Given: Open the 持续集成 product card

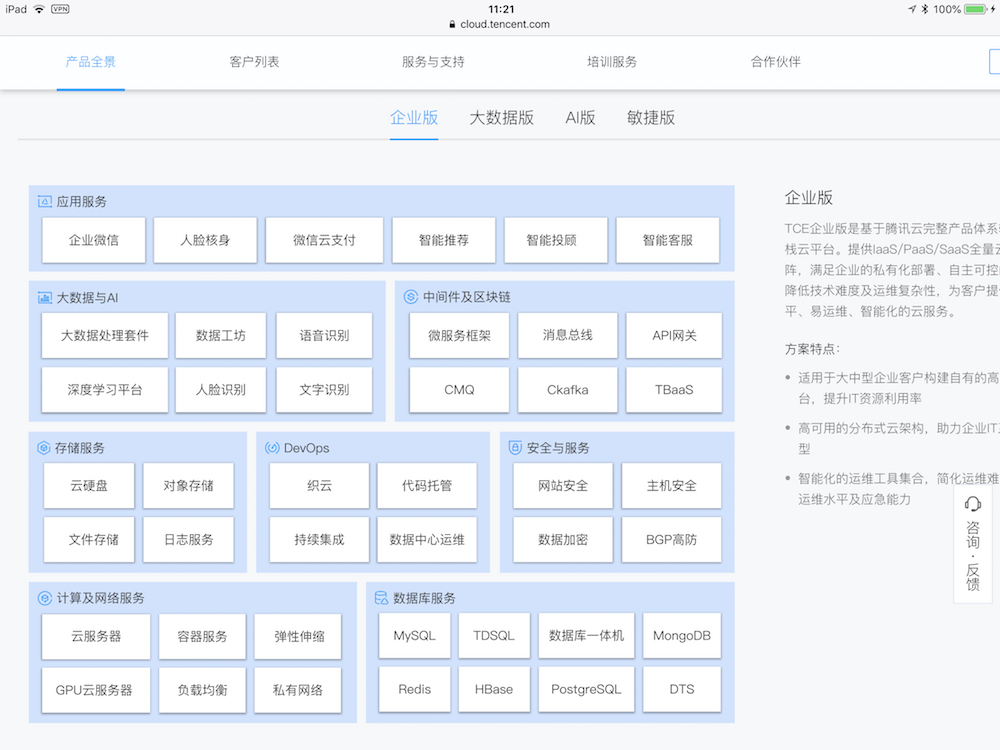Looking at the screenshot, I should (x=319, y=540).
